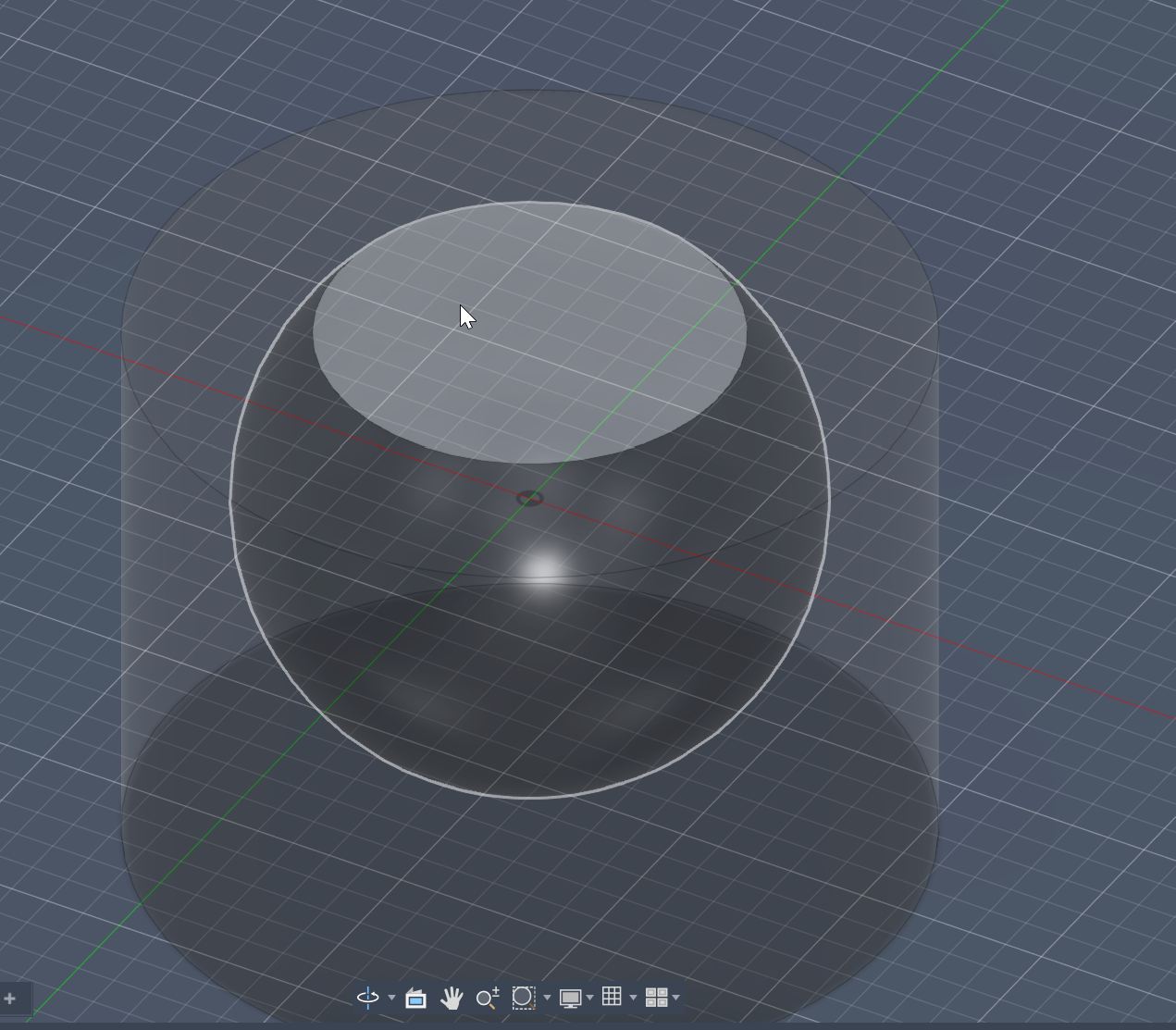The image size is (1176, 1030).
Task: Select the Pan tool
Action: tap(452, 998)
